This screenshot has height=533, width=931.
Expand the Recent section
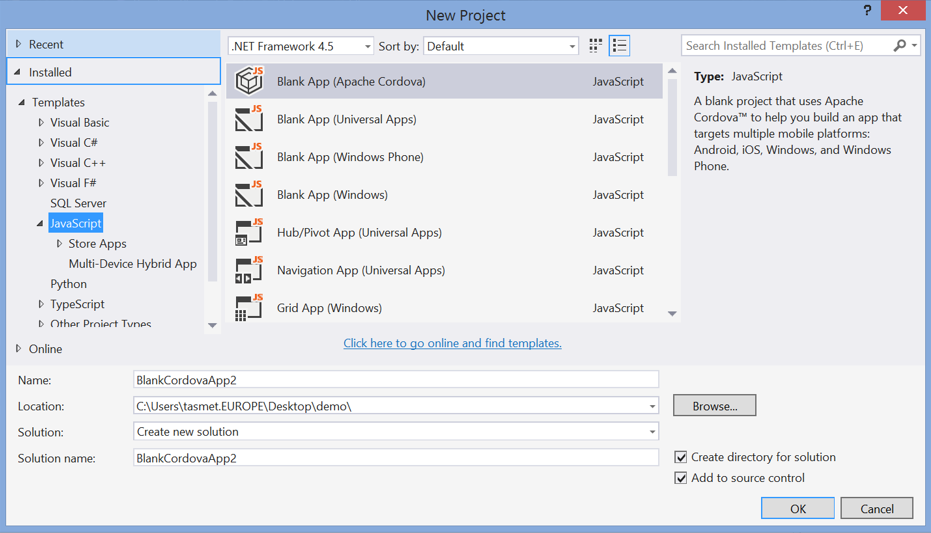pyautogui.click(x=18, y=44)
